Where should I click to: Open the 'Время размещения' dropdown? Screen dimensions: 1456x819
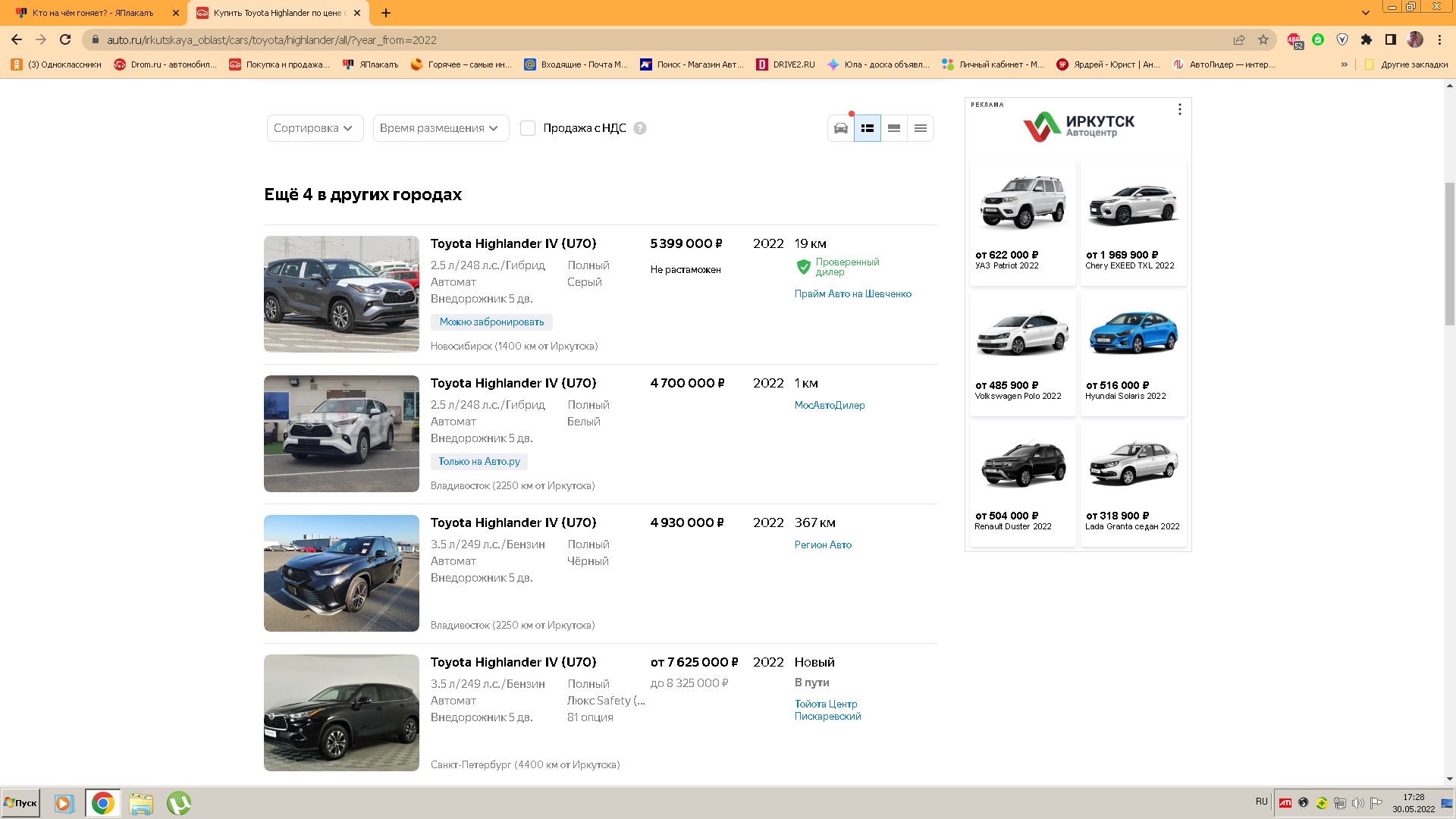coord(440,128)
